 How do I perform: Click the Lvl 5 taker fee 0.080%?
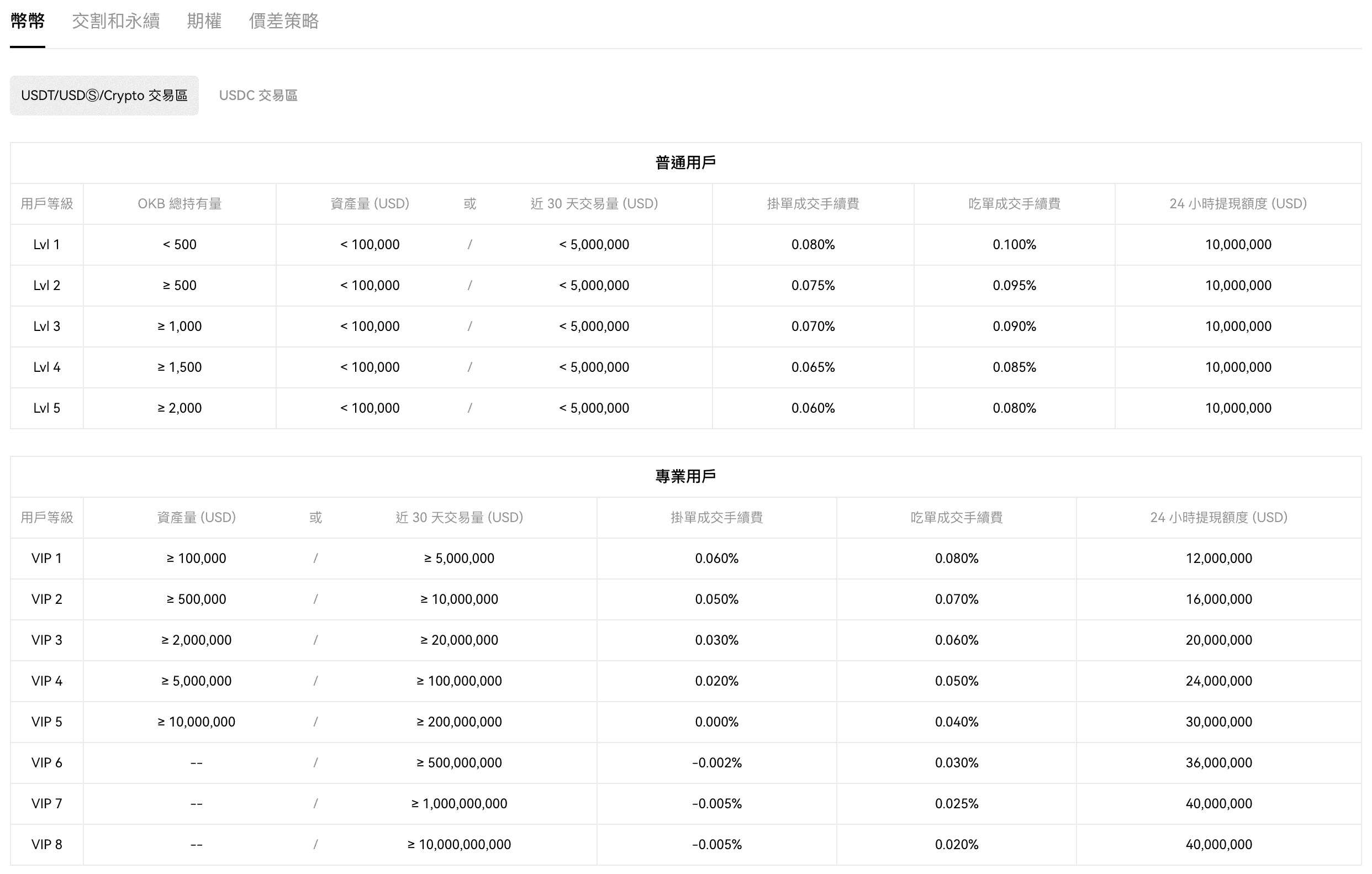coord(1014,408)
